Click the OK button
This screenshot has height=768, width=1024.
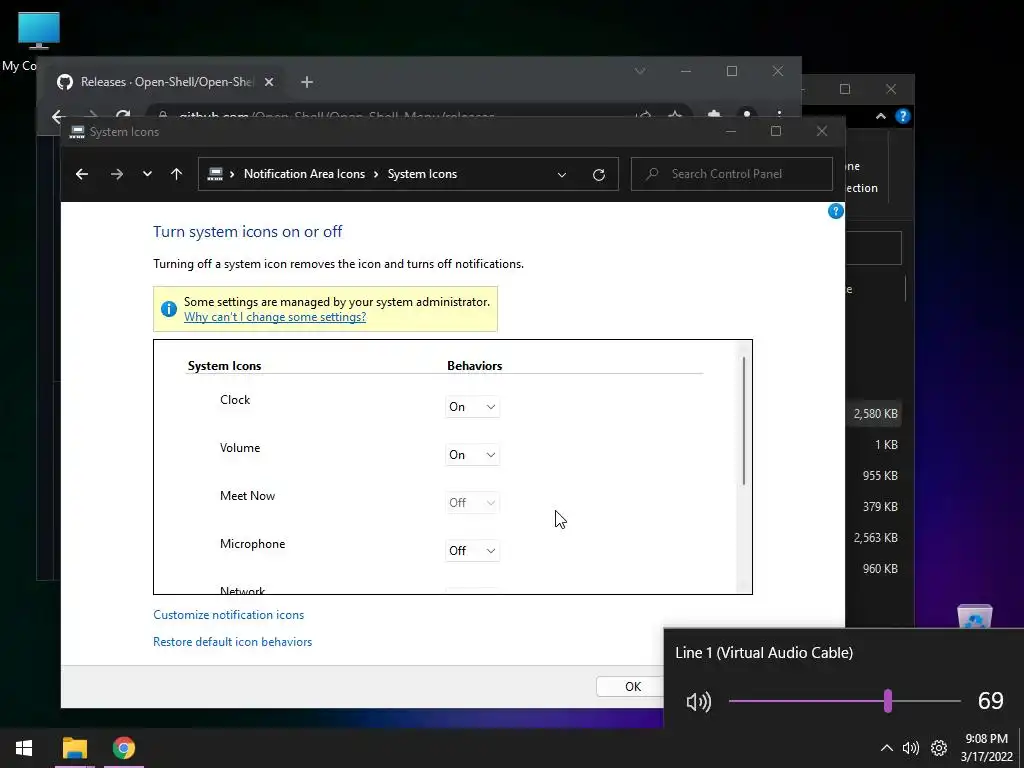[x=632, y=686]
